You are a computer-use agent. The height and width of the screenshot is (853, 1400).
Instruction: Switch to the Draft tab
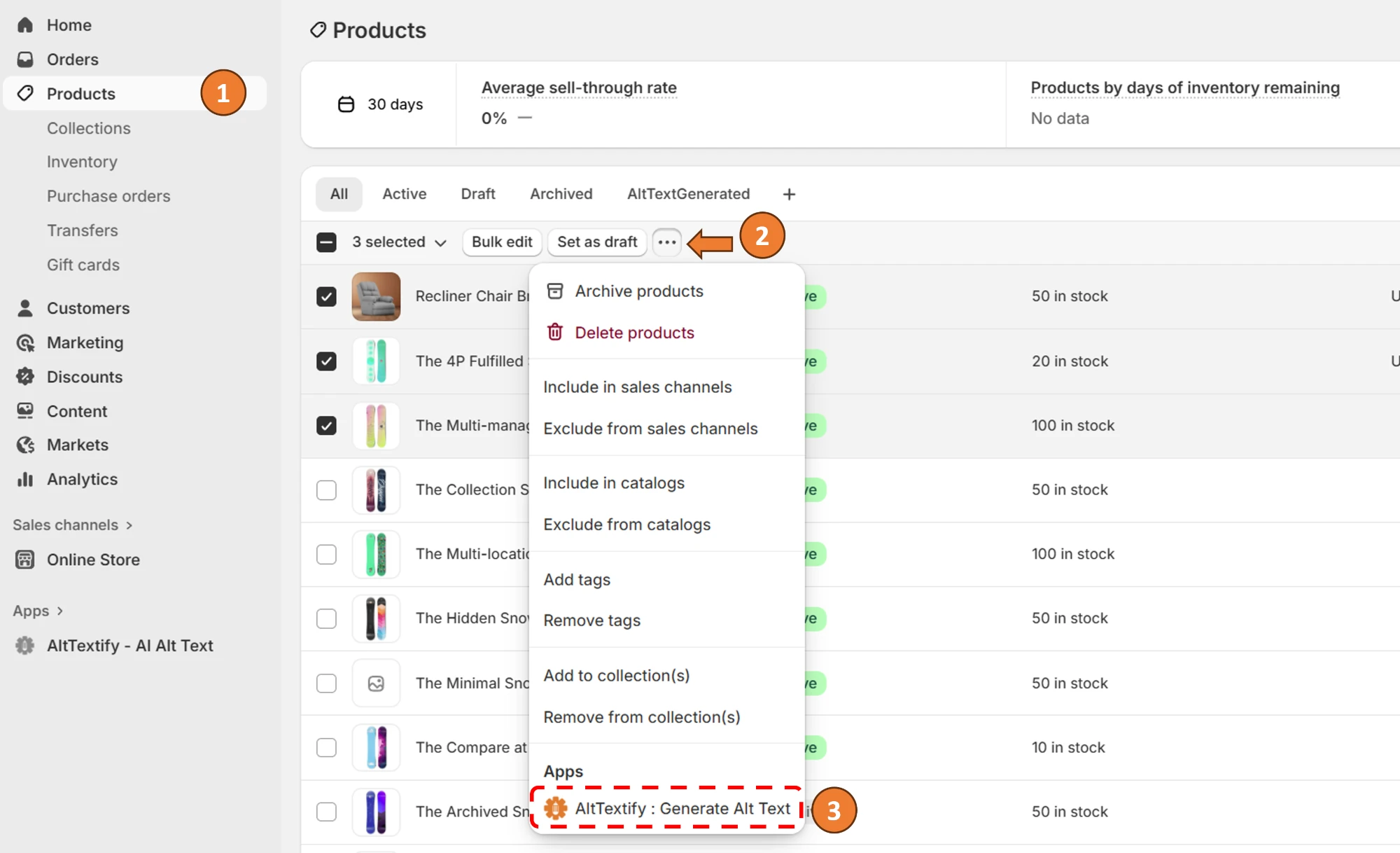(x=478, y=194)
